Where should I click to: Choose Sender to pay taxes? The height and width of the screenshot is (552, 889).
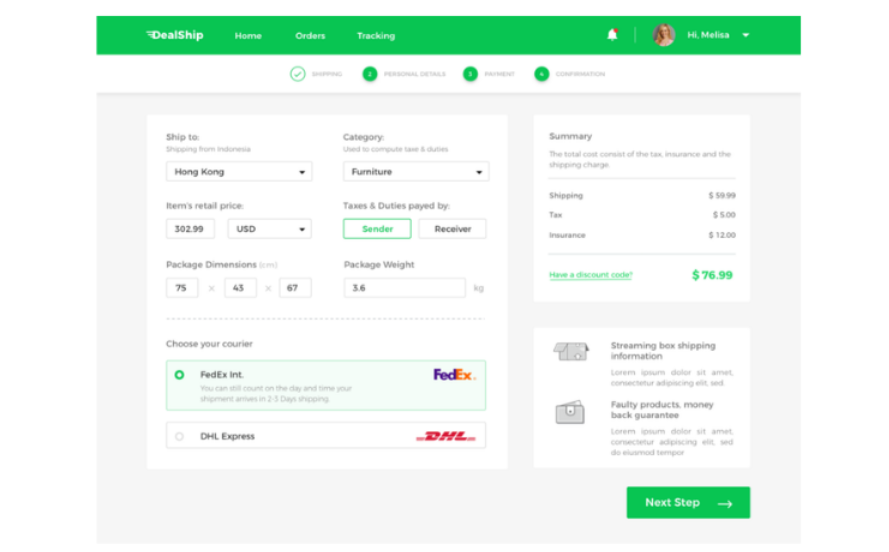377,229
